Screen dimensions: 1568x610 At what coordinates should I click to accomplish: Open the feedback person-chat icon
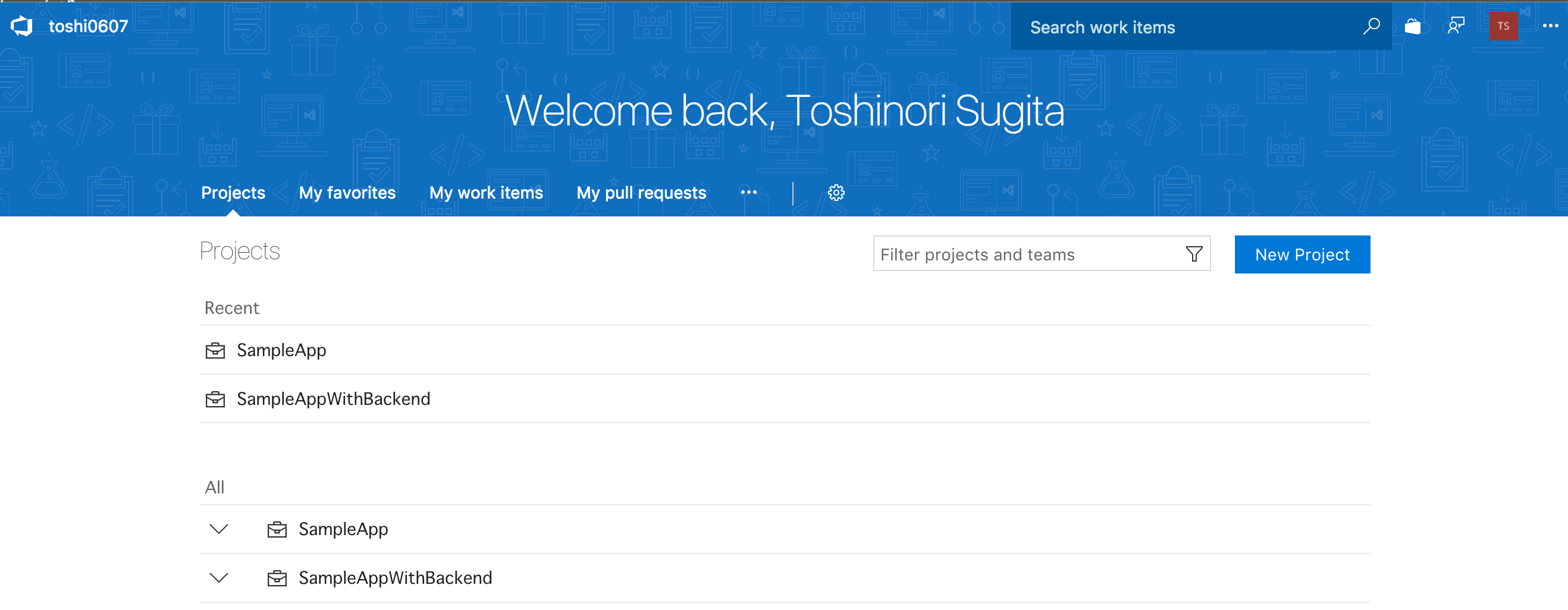click(x=1456, y=26)
